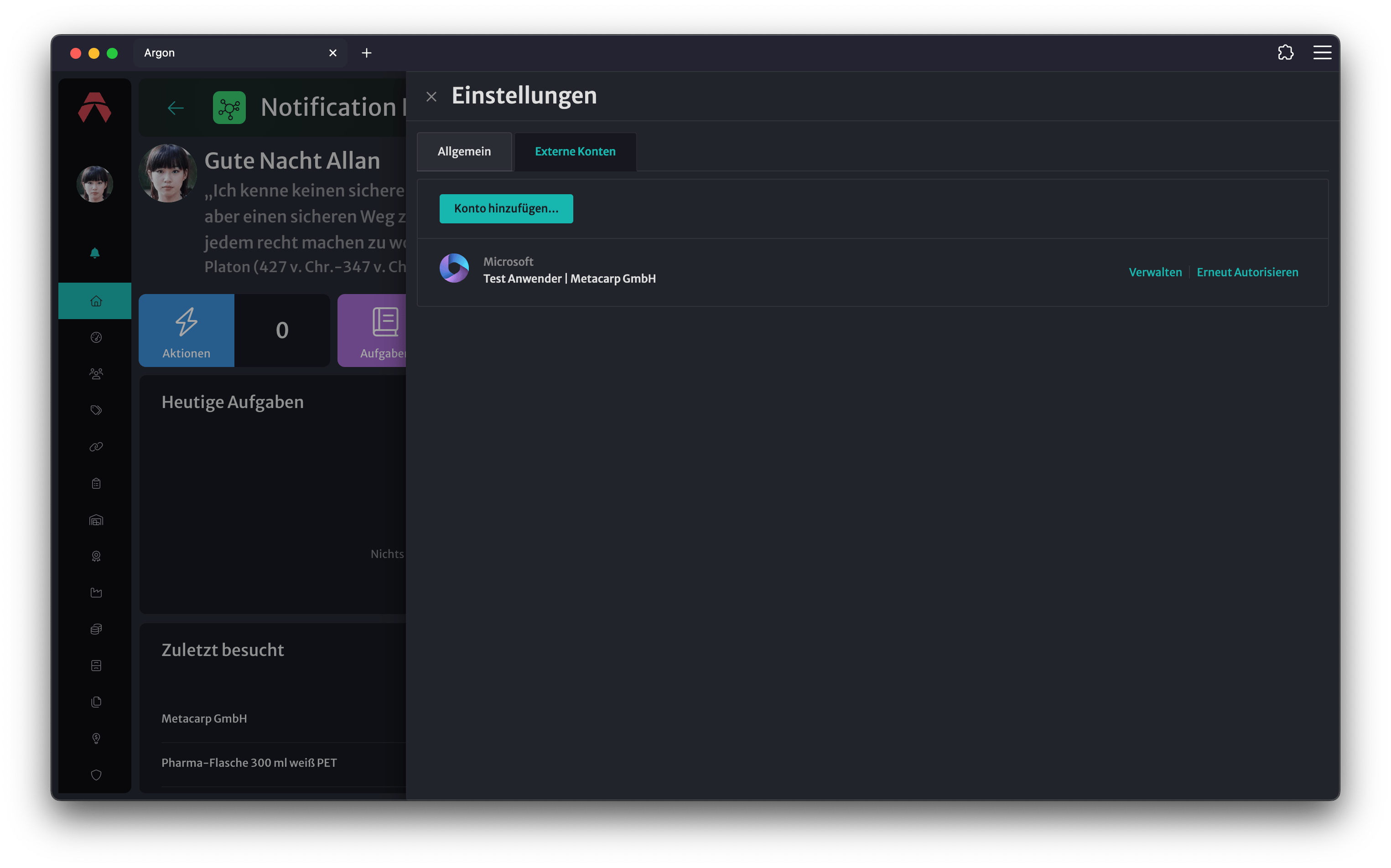Open the clipboard list icon in sidebar
1391x868 pixels.
(96, 483)
